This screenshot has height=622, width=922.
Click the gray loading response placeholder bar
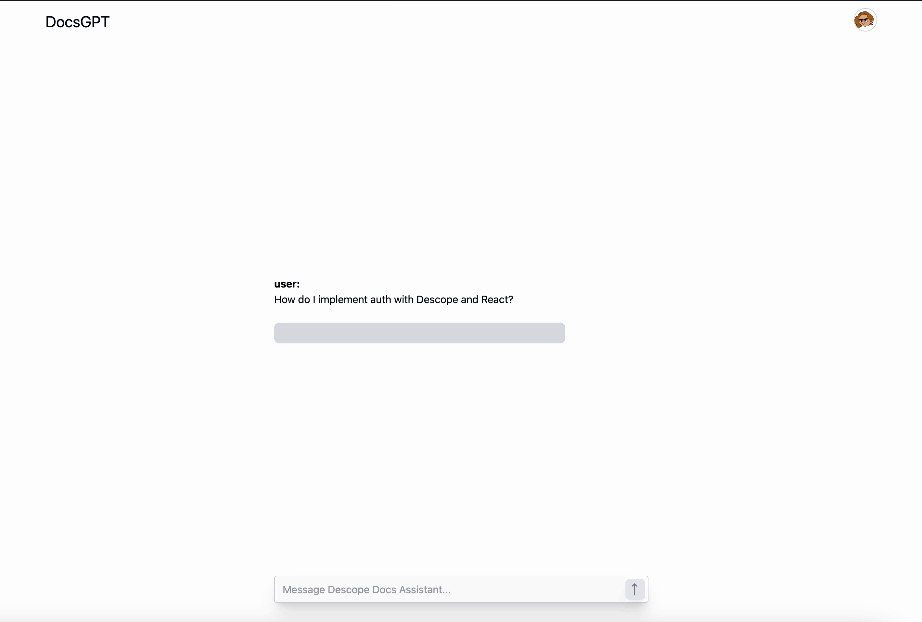[419, 333]
